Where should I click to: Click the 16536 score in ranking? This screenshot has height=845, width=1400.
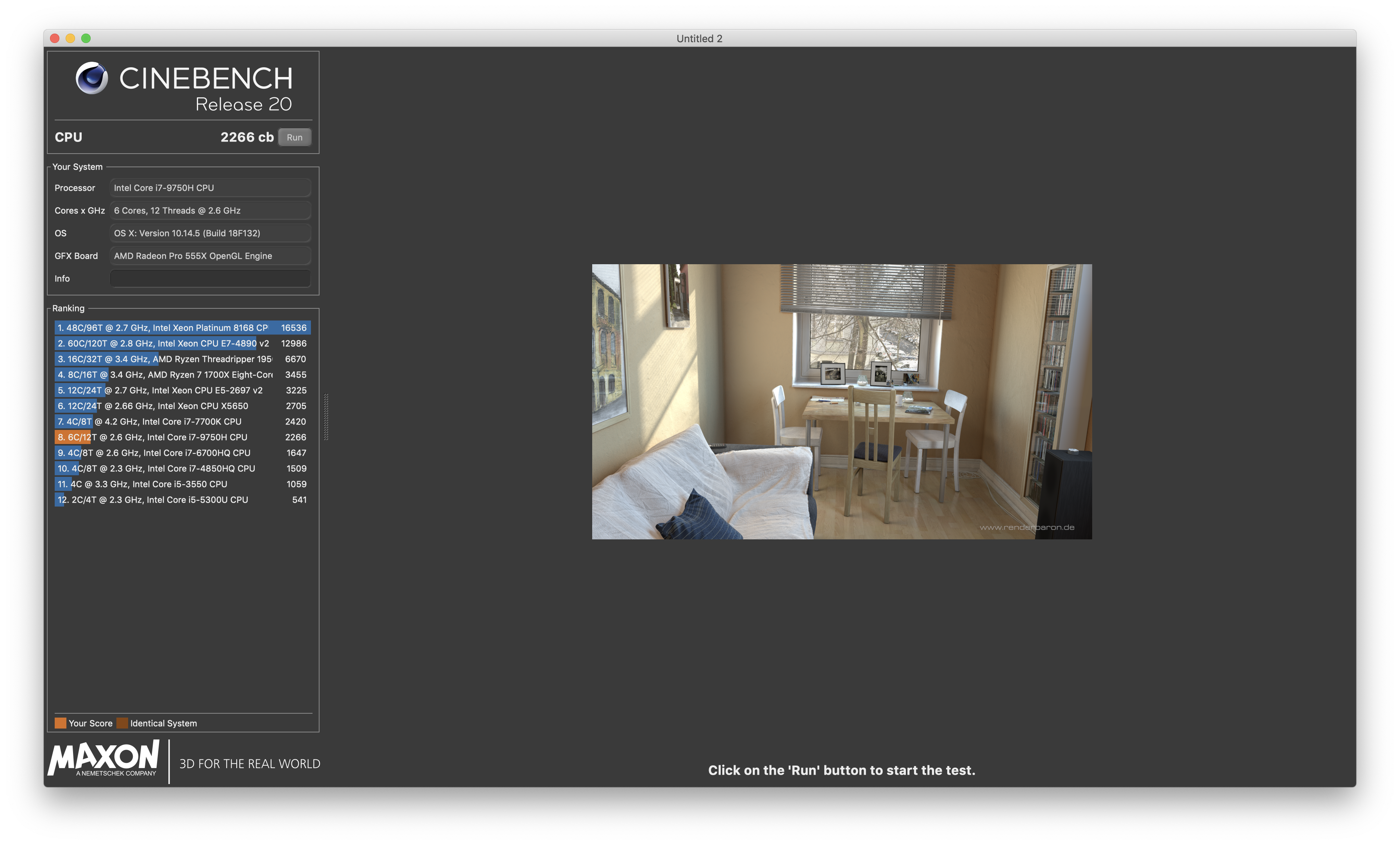click(294, 328)
